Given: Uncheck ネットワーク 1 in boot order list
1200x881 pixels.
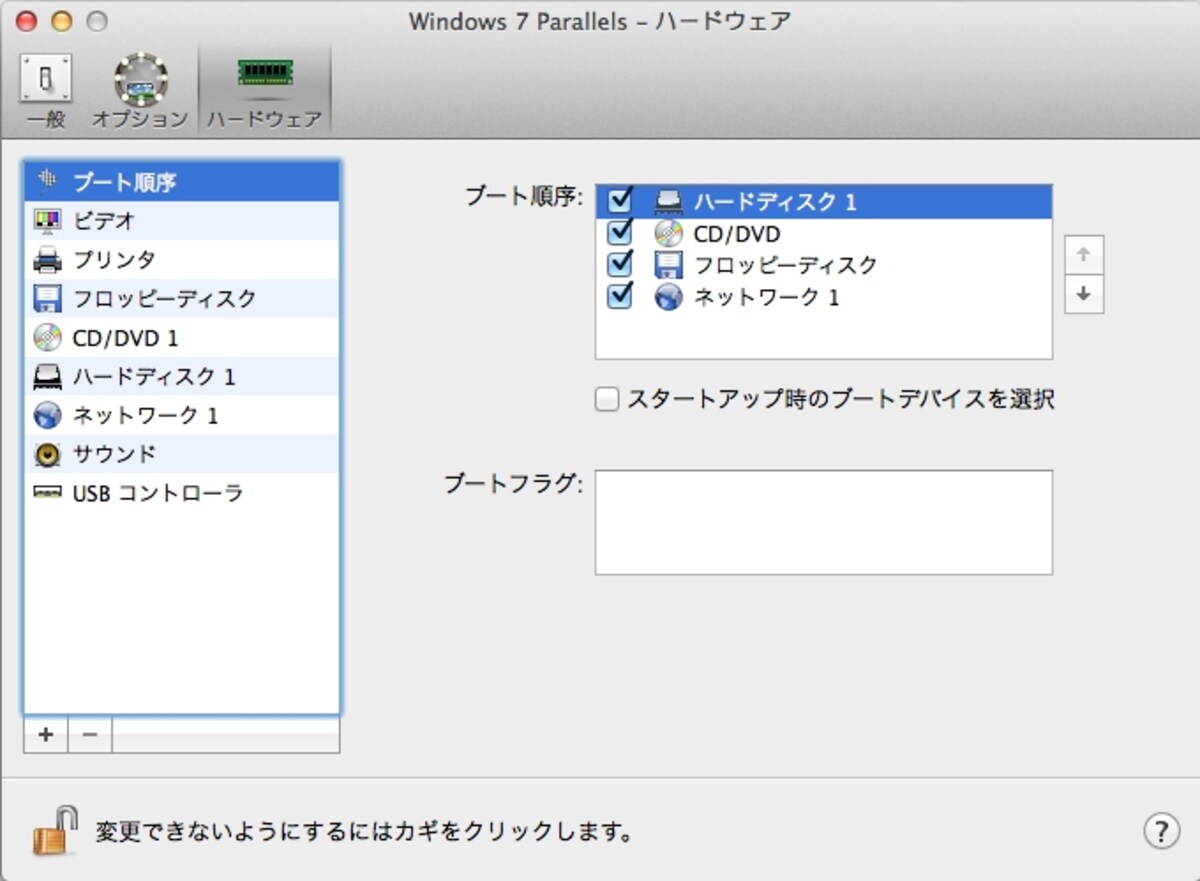Looking at the screenshot, I should [x=621, y=296].
